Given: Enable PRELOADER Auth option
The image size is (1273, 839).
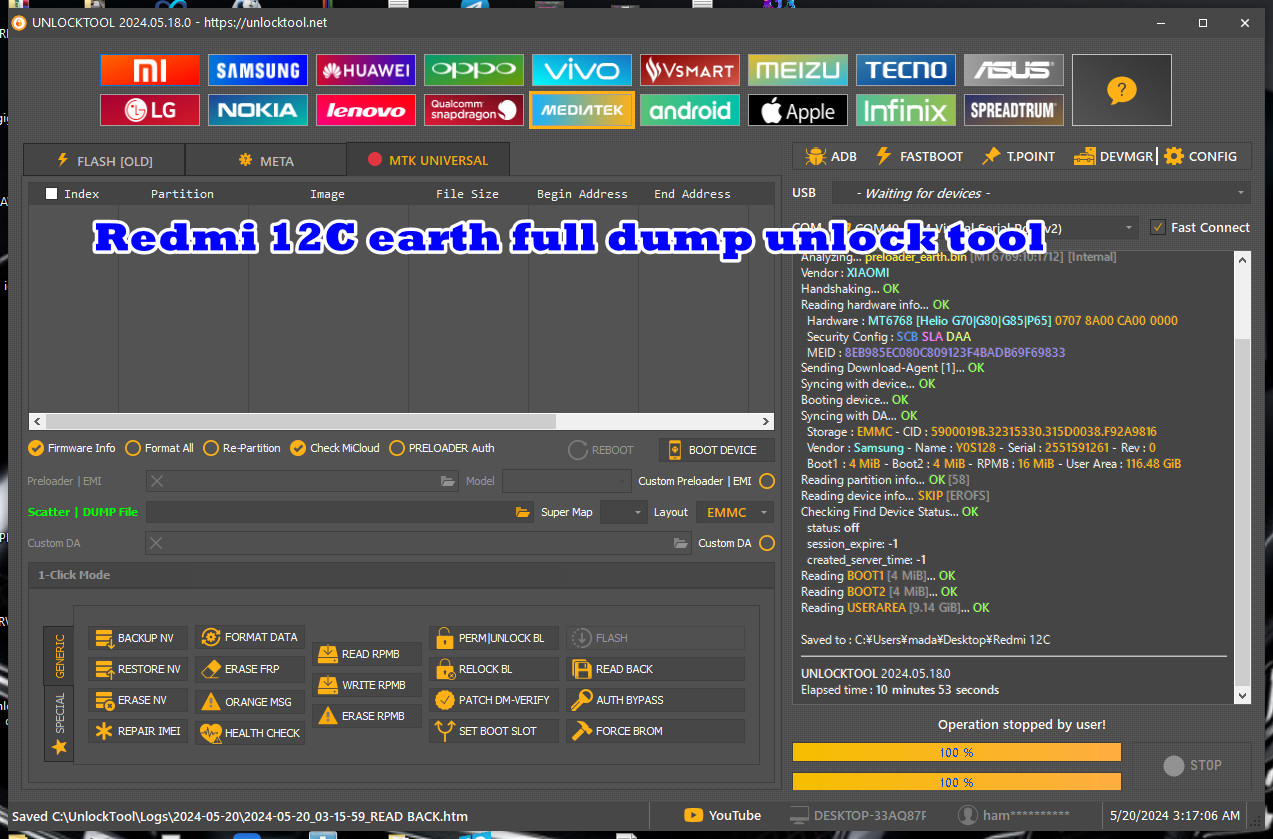Looking at the screenshot, I should [x=442, y=448].
